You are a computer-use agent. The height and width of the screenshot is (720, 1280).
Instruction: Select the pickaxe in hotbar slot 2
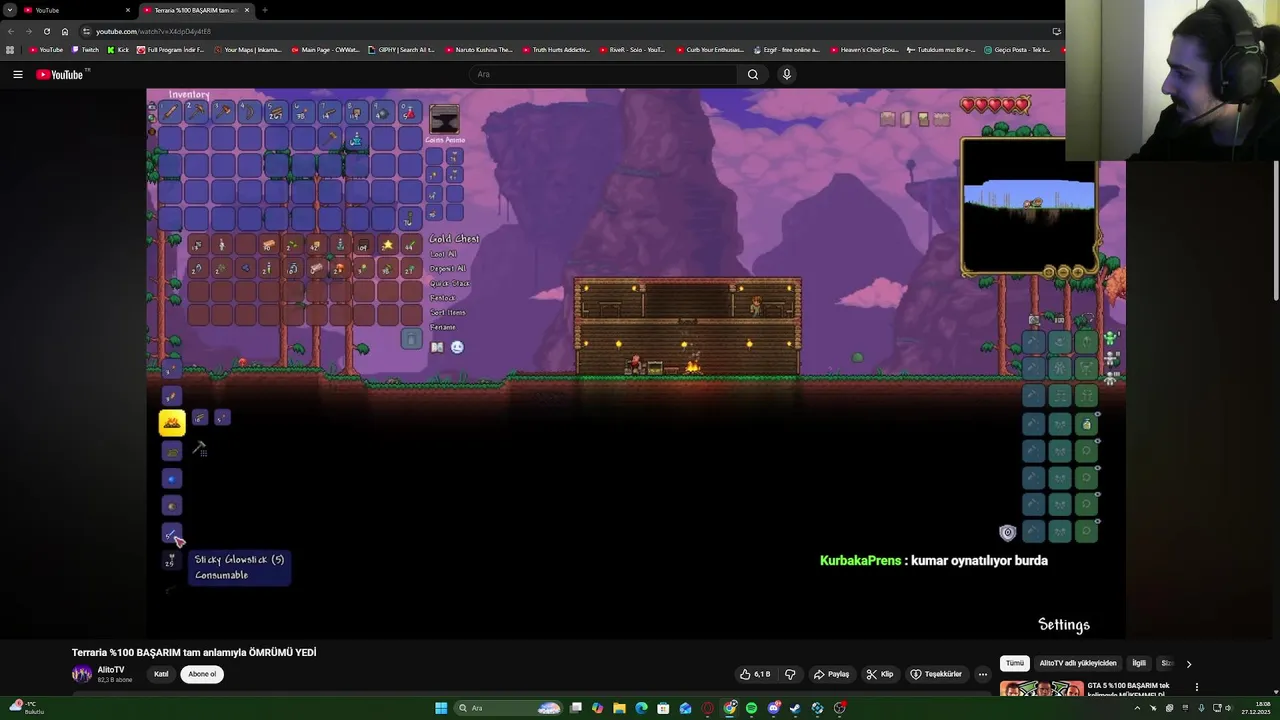click(197, 112)
